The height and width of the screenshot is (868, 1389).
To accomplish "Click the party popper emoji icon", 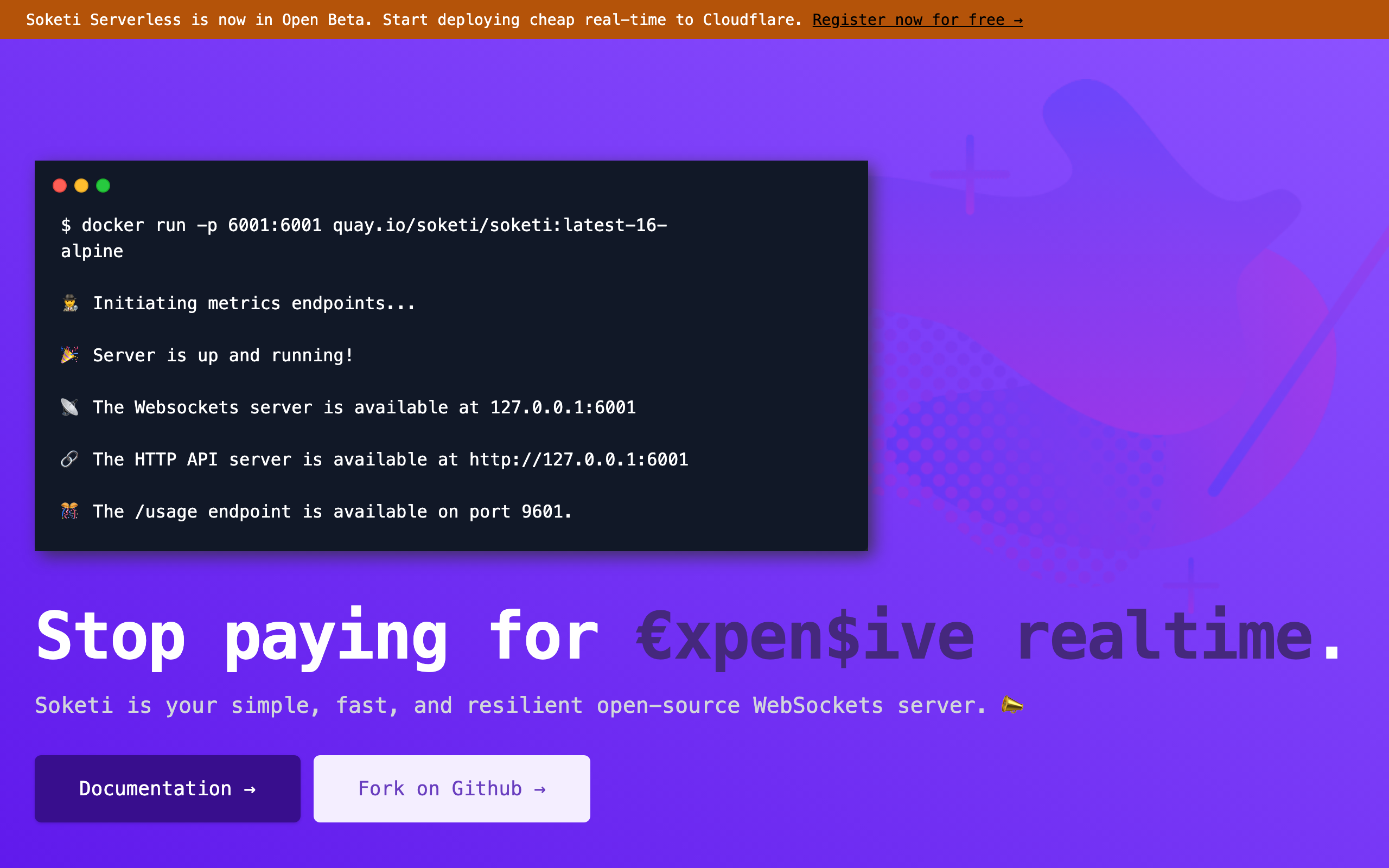I will pyautogui.click(x=69, y=355).
